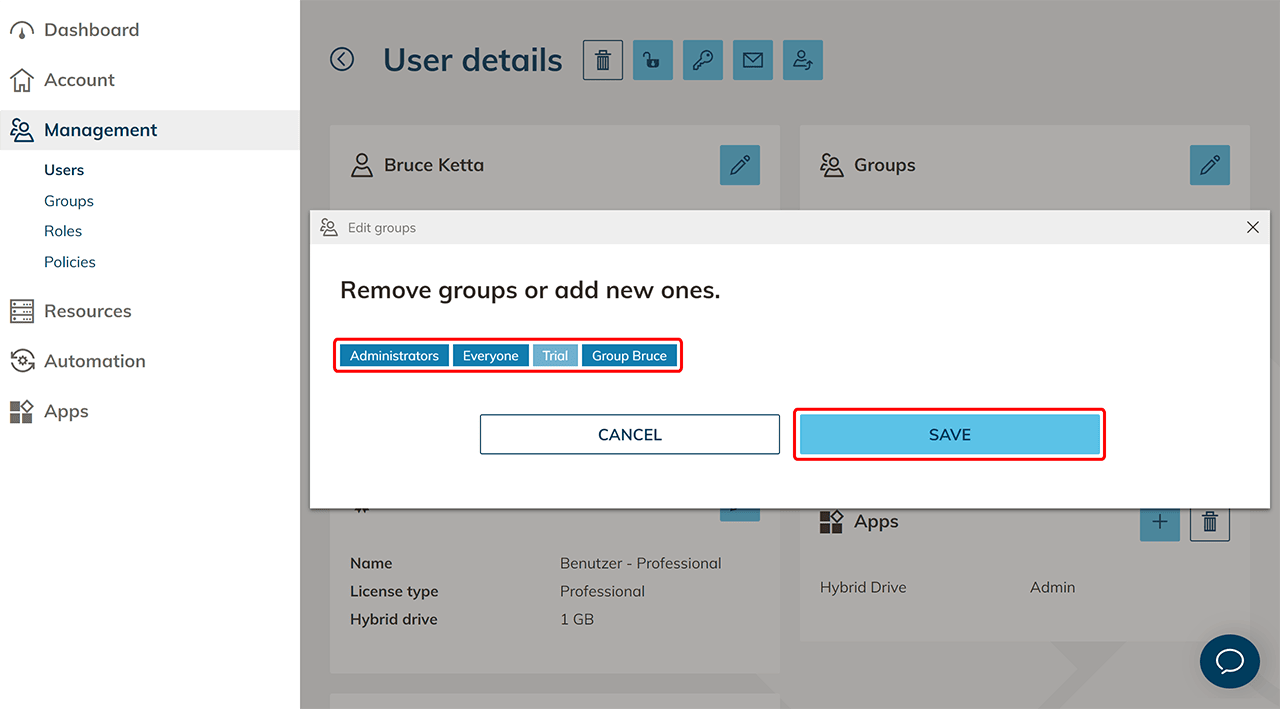Close the Edit groups dialog
This screenshot has height=709, width=1280.
pos(1253,228)
